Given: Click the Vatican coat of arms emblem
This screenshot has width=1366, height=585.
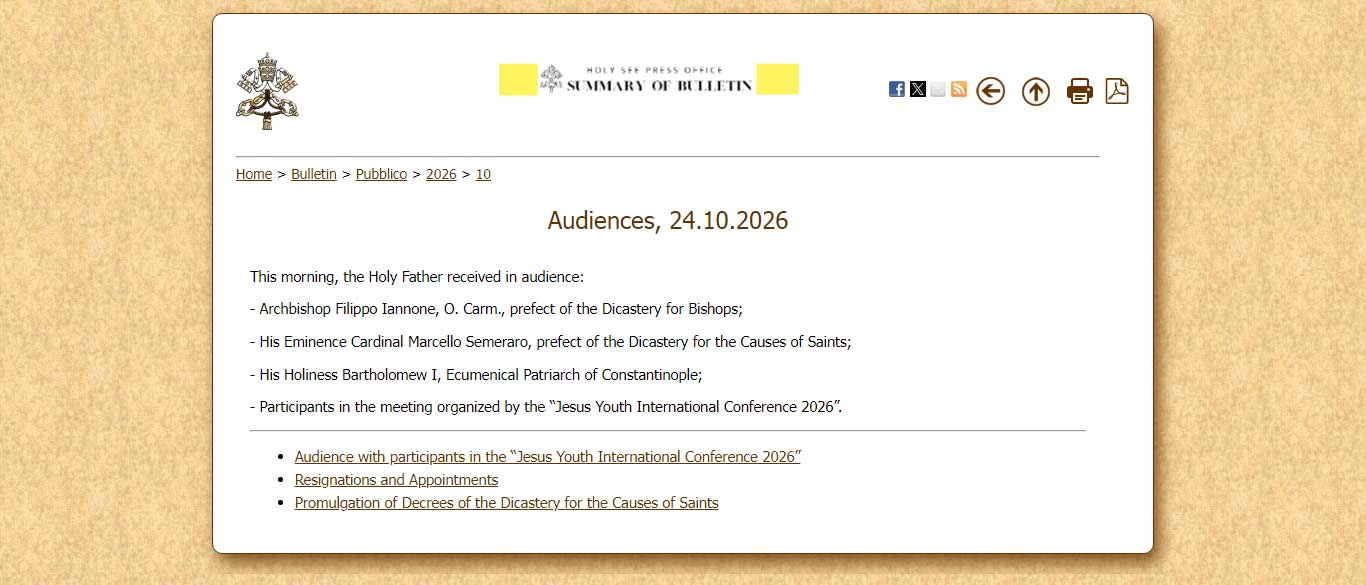Looking at the screenshot, I should (267, 91).
